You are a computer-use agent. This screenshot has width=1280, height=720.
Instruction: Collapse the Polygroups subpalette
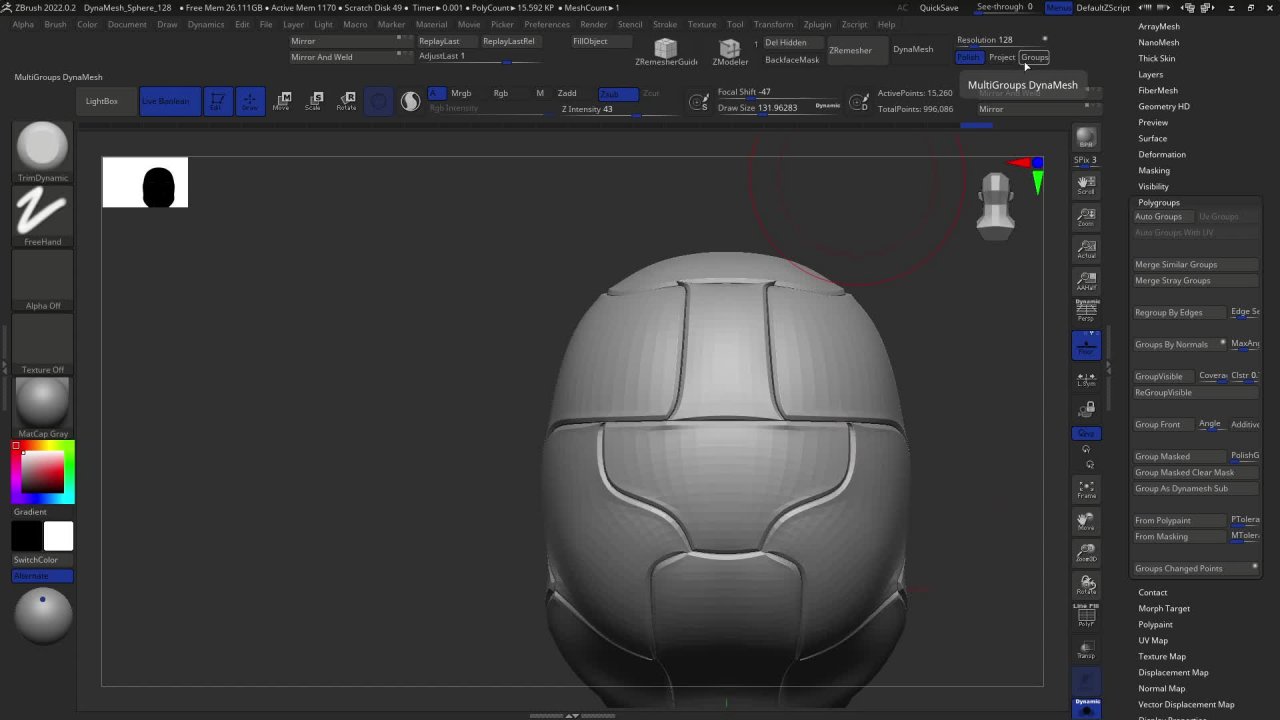[1158, 202]
